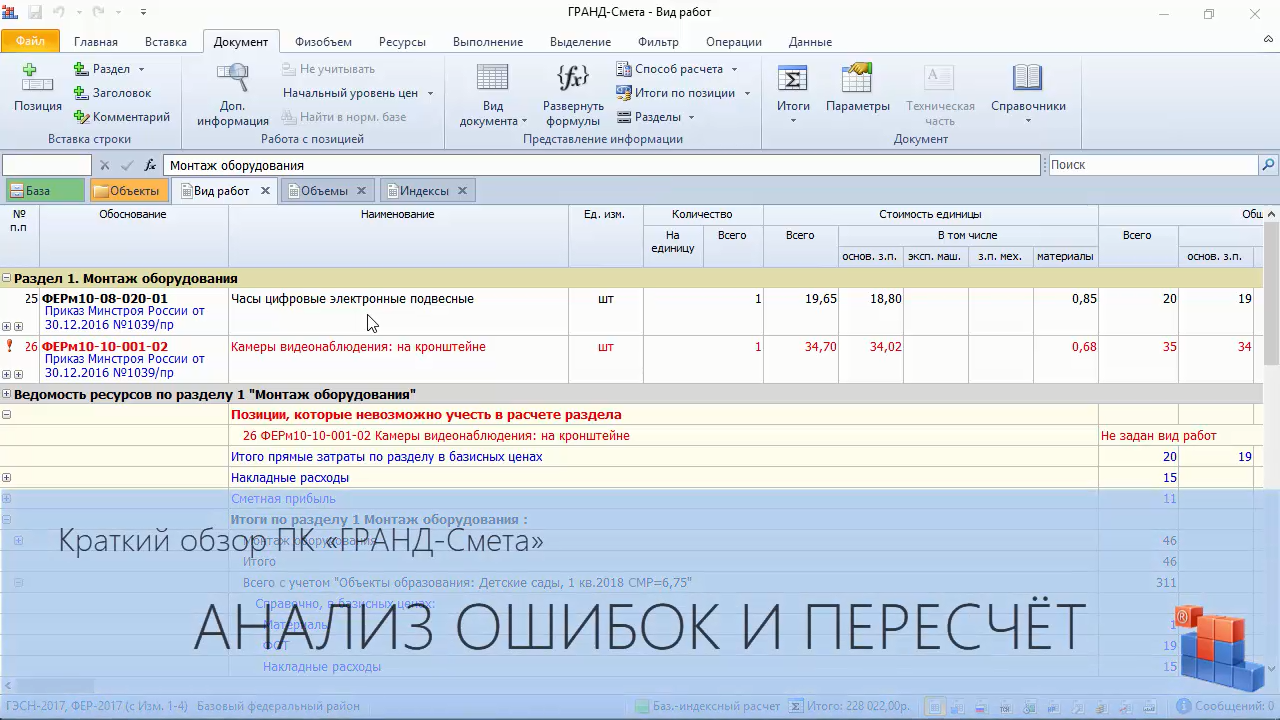Close the Вид работ tab
This screenshot has width=1280, height=720.
coord(265,191)
